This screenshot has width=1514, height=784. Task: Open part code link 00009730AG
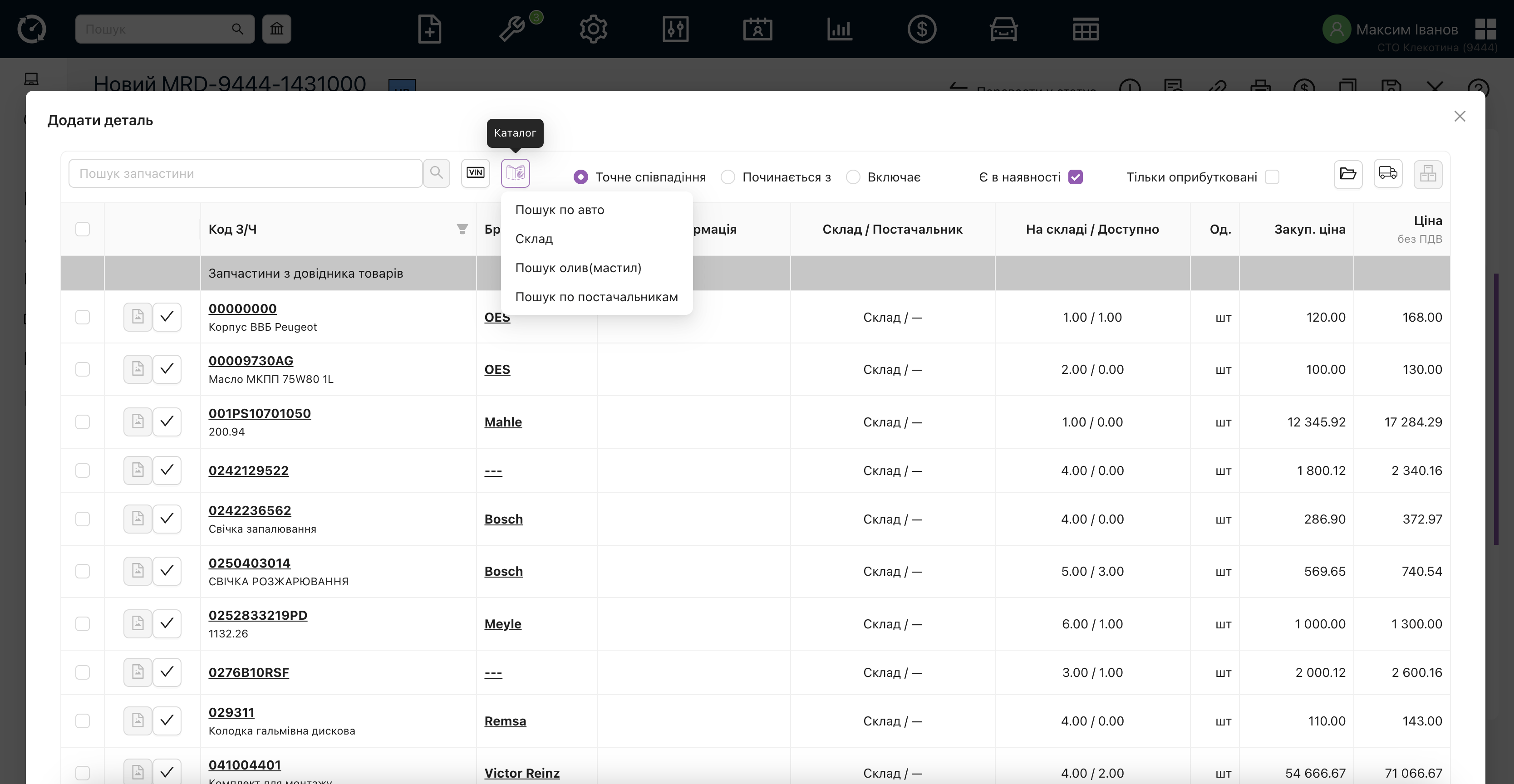tap(251, 361)
